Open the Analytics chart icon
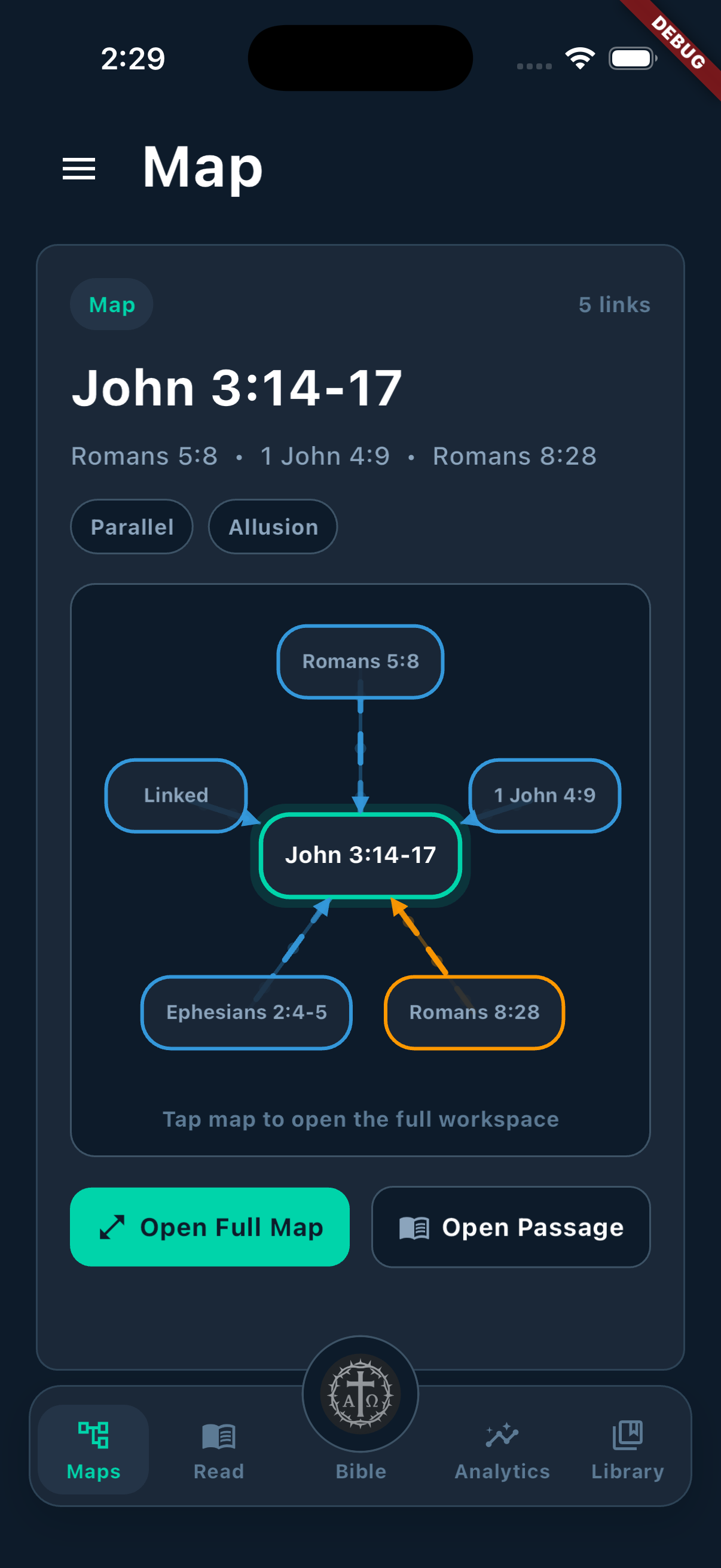Screen dimensions: 721x1568 [x=502, y=1435]
